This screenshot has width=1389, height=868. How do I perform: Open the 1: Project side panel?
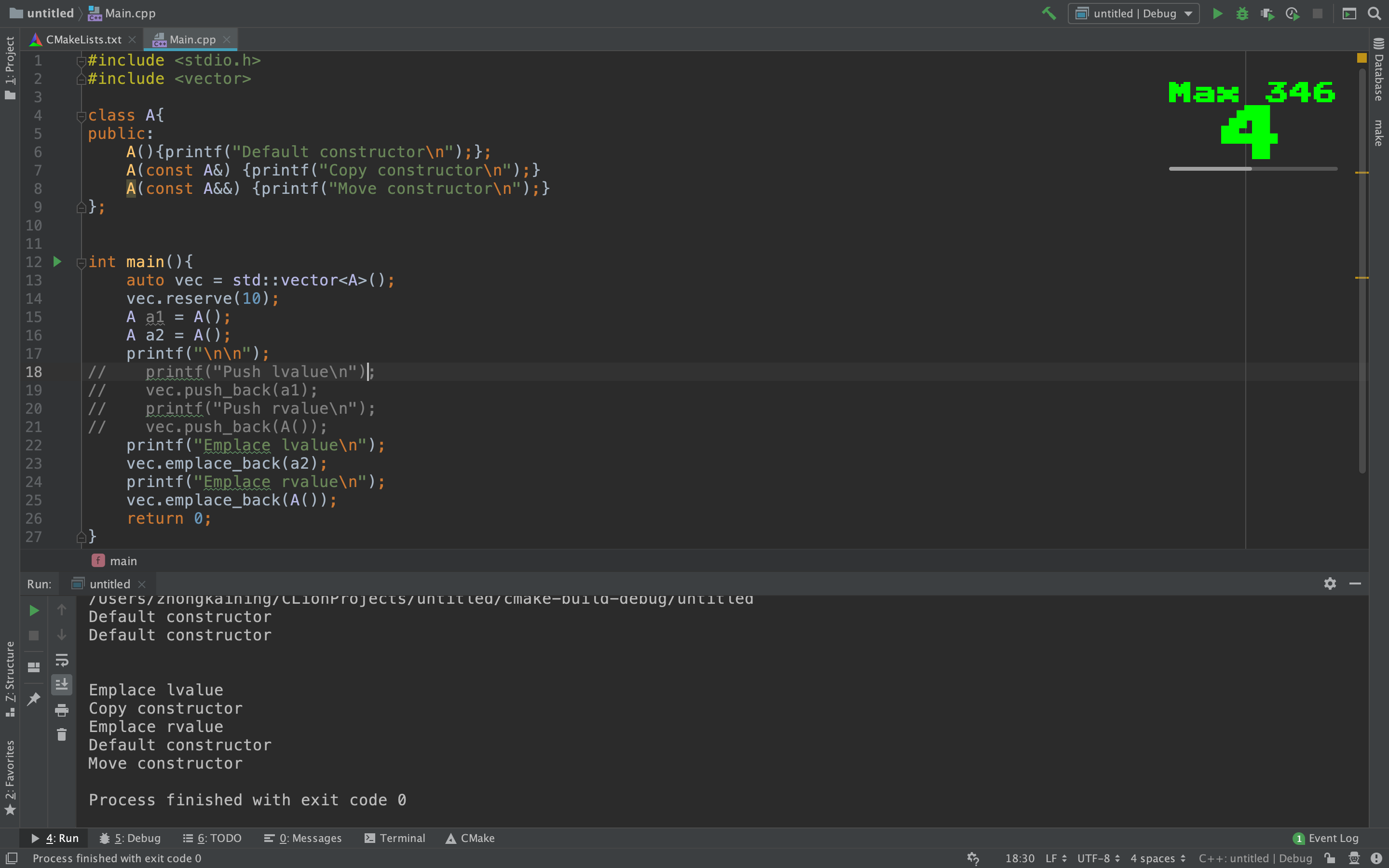10,68
